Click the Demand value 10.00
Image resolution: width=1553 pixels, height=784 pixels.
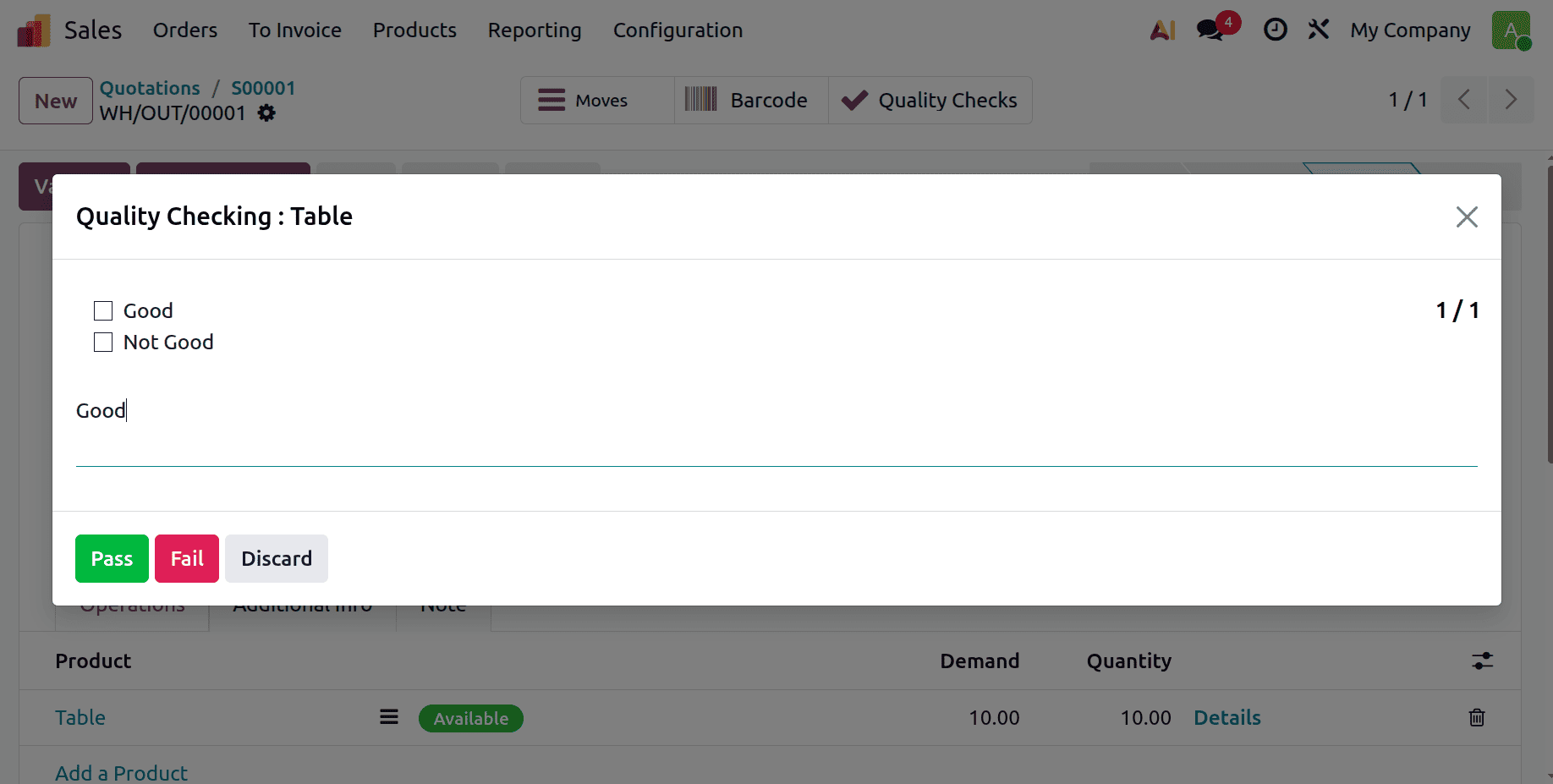coord(994,718)
